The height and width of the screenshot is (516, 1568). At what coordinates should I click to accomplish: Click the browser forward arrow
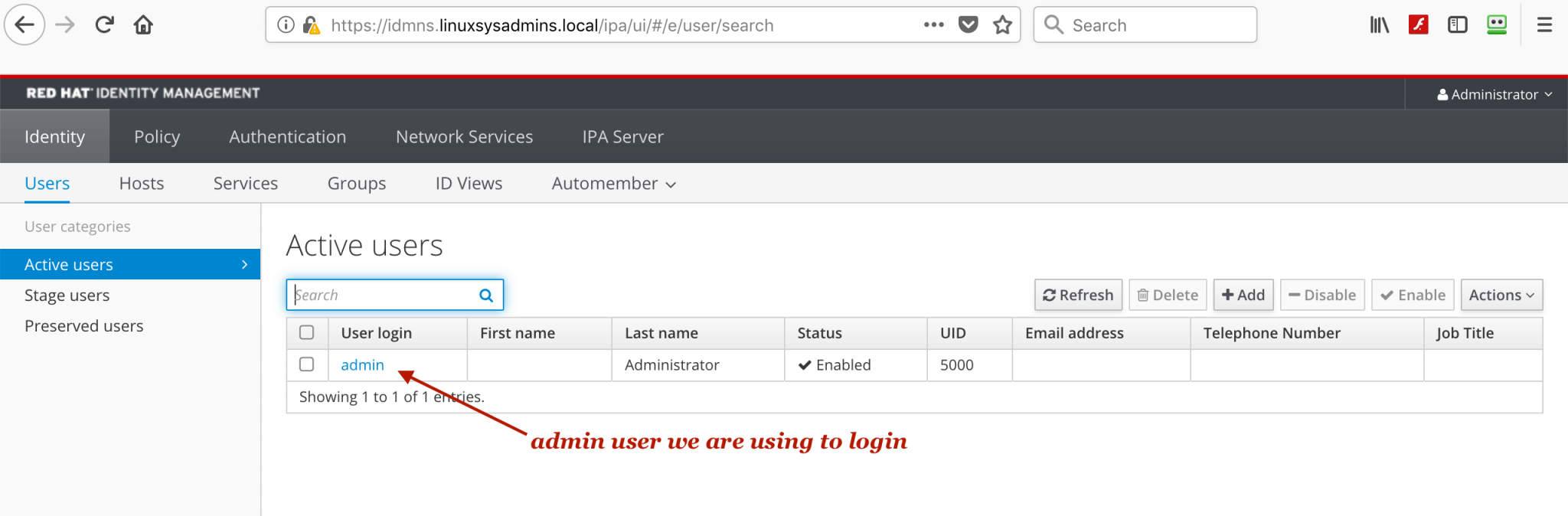(x=66, y=24)
